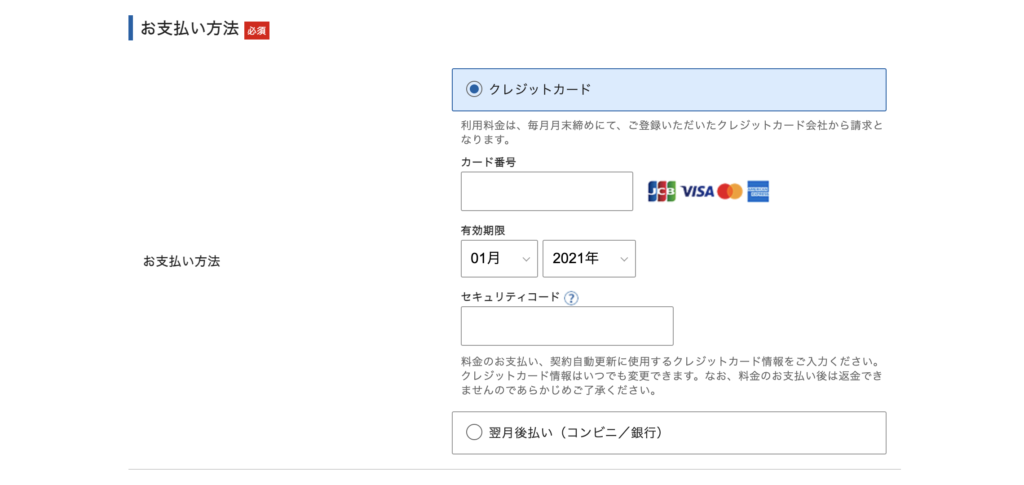
Task: Click the red 必須 required badge
Action: click(257, 31)
